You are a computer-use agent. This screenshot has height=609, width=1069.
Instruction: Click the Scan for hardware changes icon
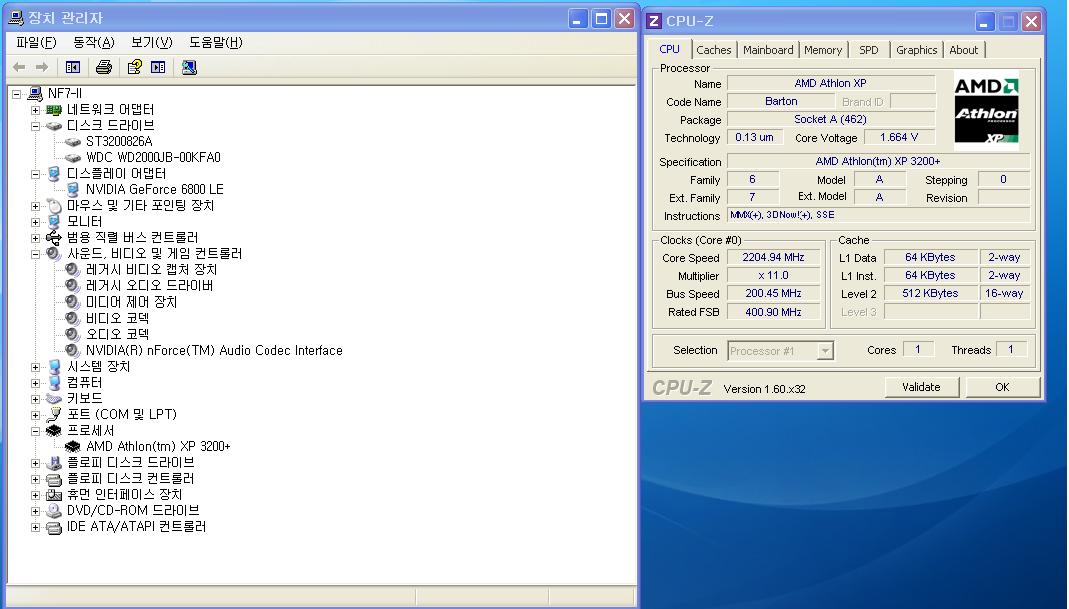click(x=190, y=67)
